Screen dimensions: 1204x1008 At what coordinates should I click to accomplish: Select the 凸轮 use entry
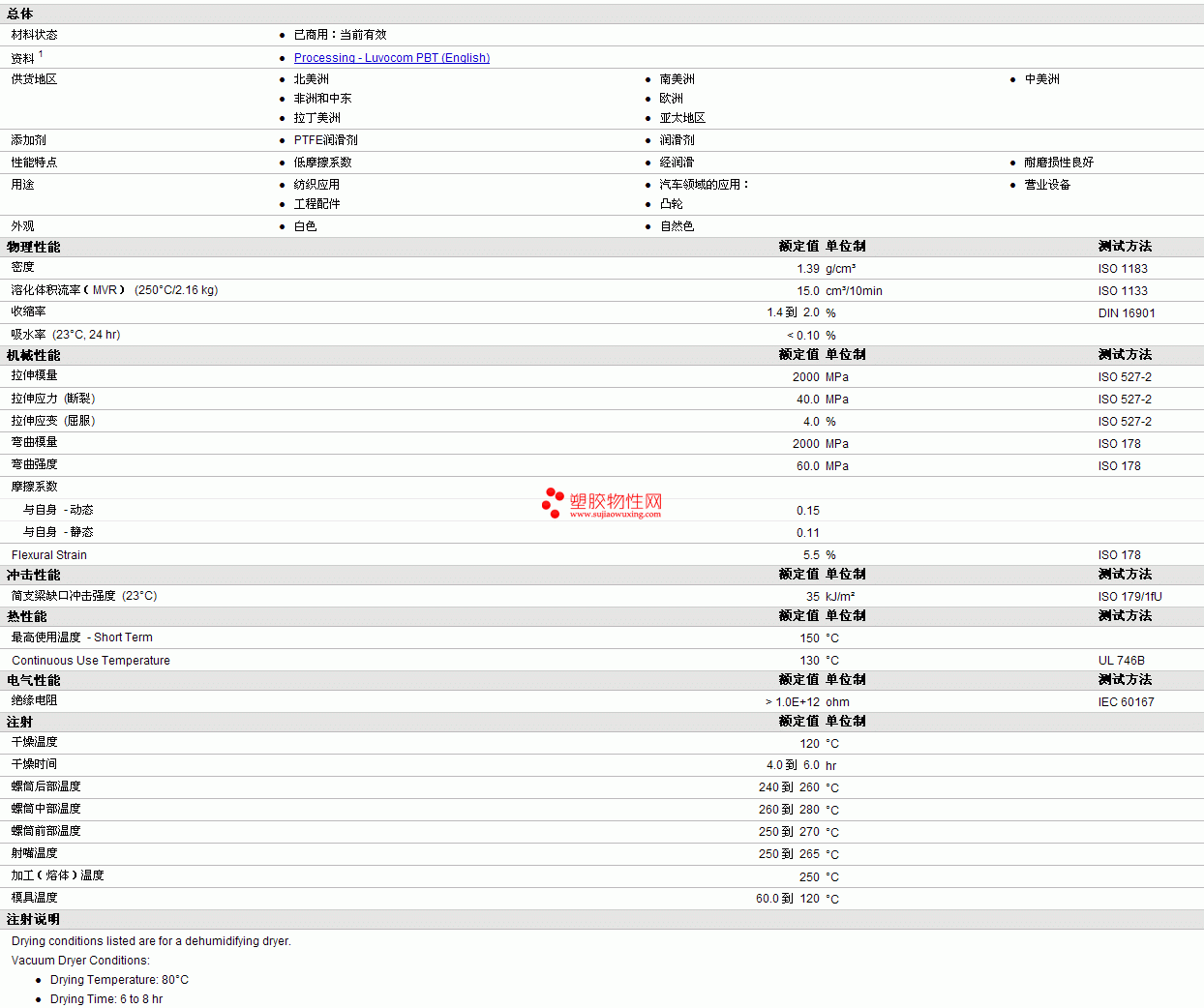[x=672, y=204]
